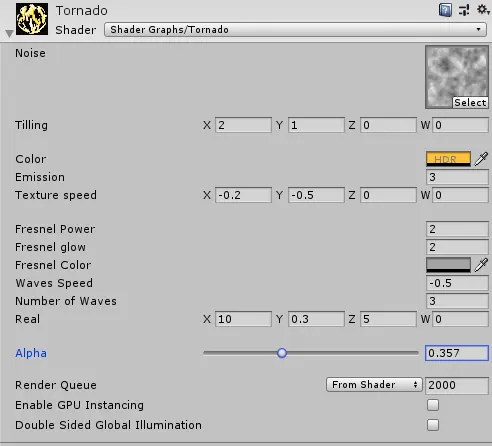The image size is (492, 446).
Task: Open the material settings gear menu
Action: pos(483,9)
